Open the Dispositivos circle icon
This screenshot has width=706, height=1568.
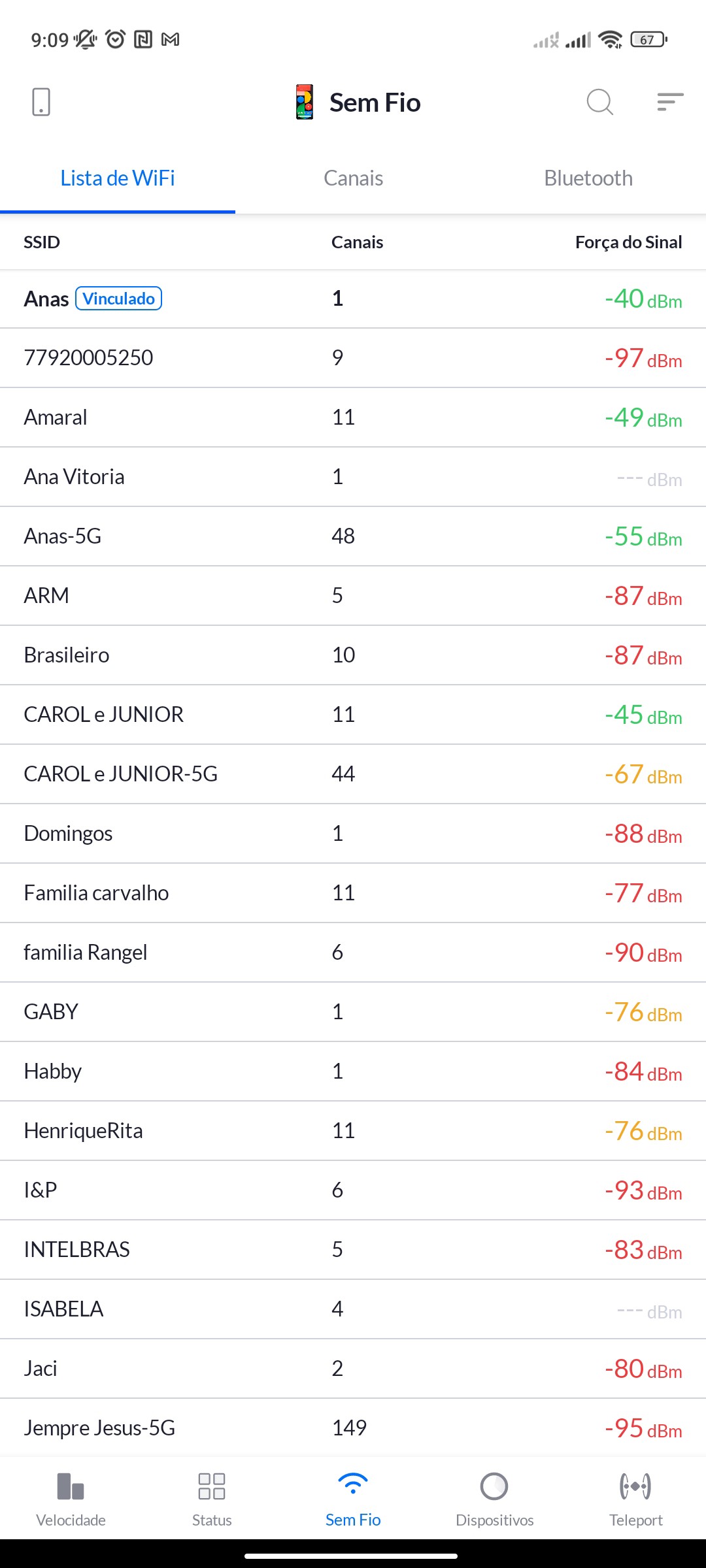[x=494, y=1486]
